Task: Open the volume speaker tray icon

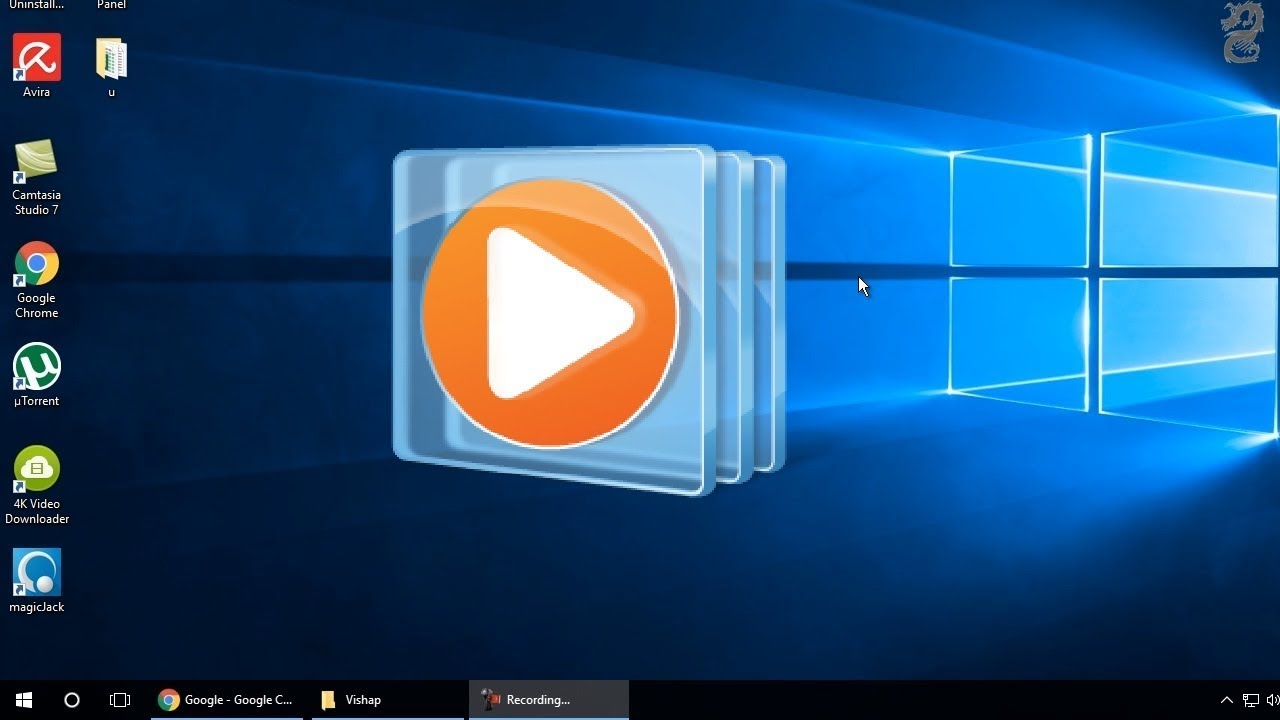Action: (1273, 700)
